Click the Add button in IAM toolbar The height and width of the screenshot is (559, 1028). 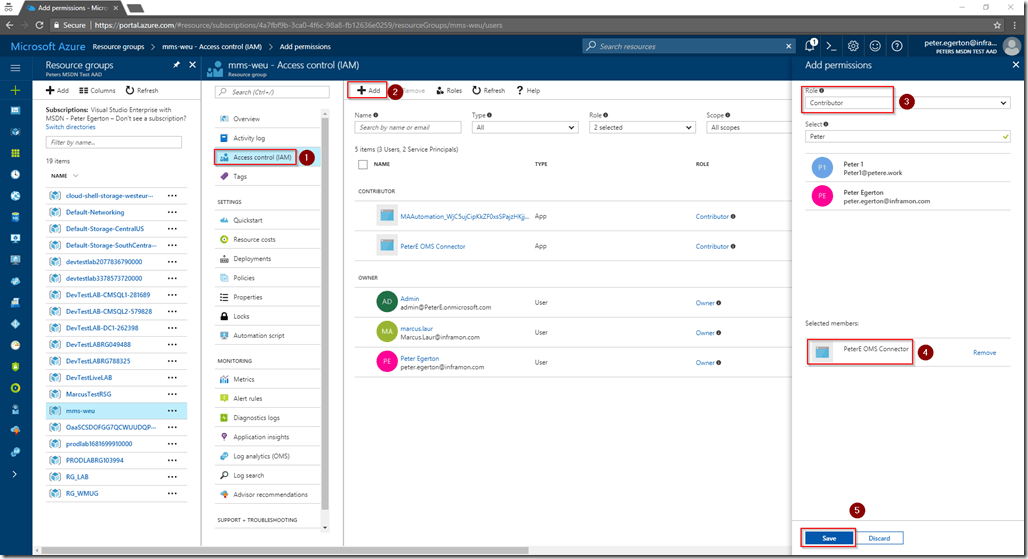click(368, 90)
